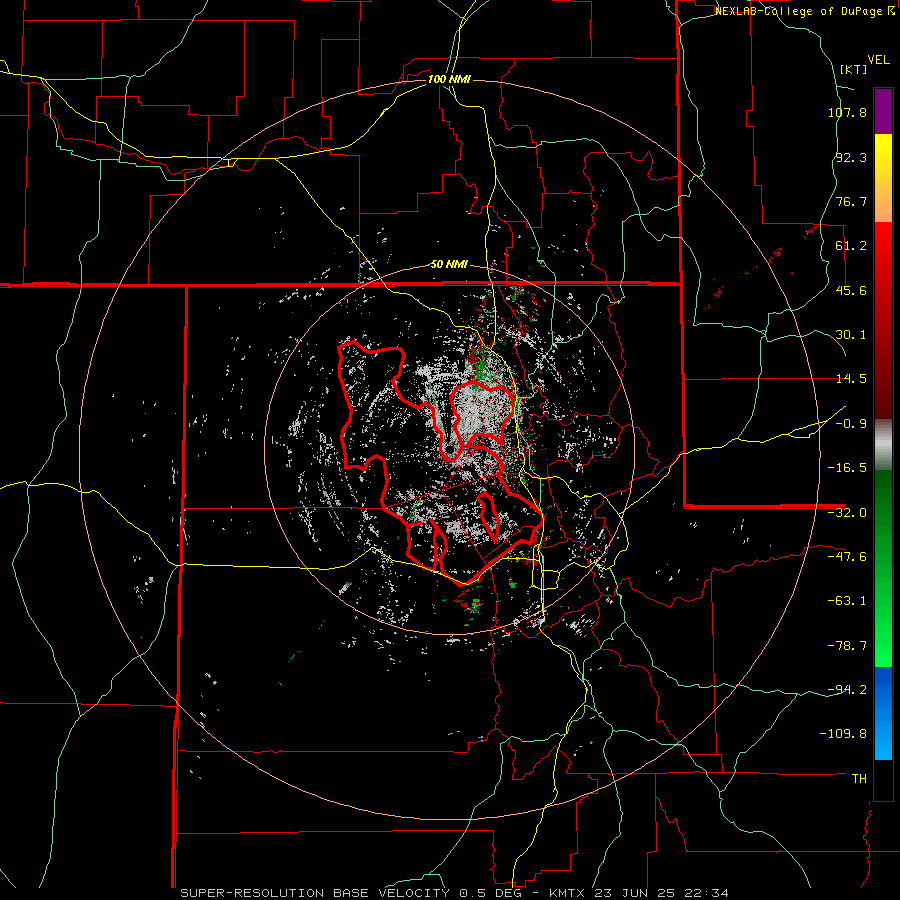Click the 92.3 value on velocity scale
The image size is (900, 900).
click(x=851, y=157)
